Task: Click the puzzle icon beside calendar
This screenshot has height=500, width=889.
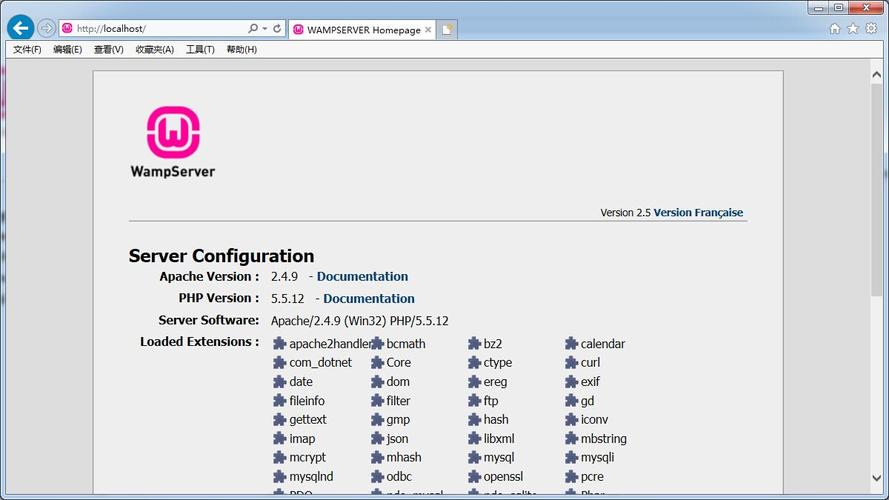Action: click(x=571, y=344)
